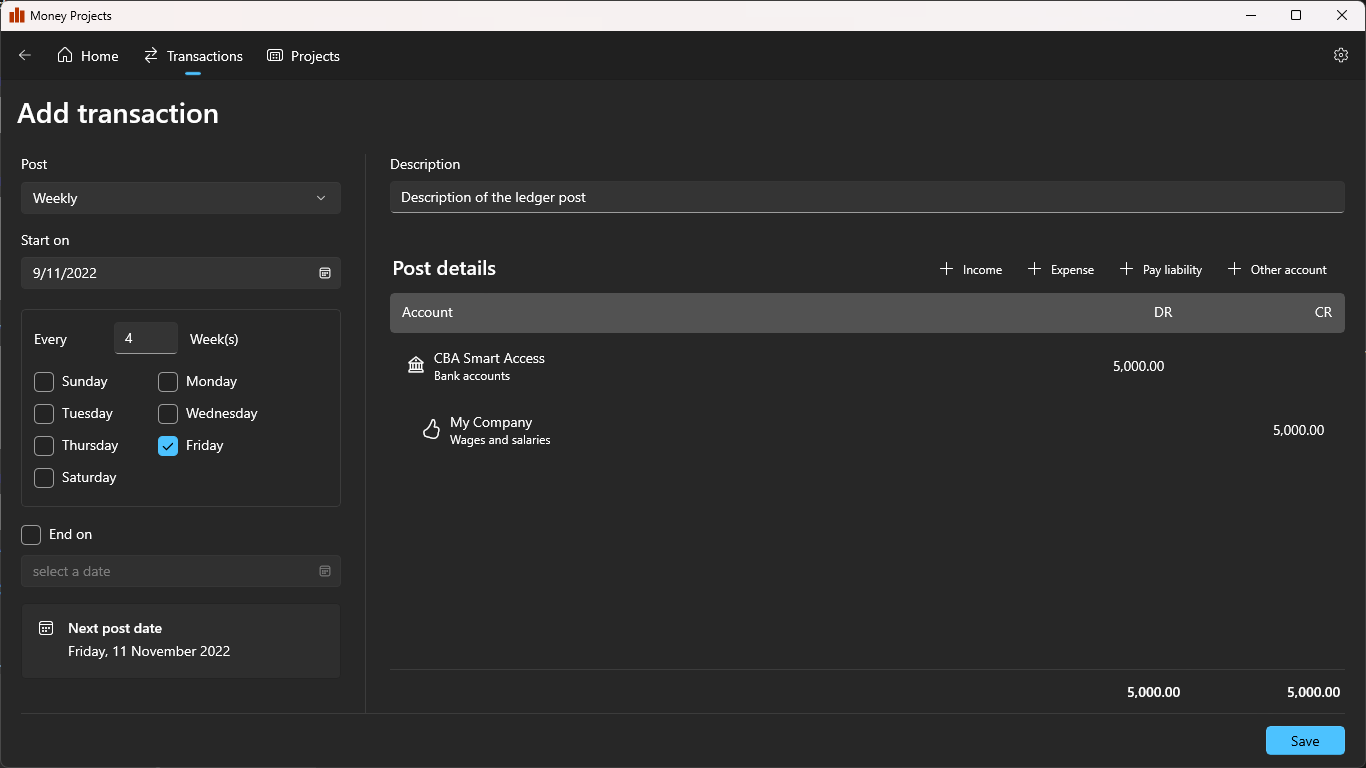Click the bank icon beside CBA Smart Access
Viewport: 1366px width, 768px height.
[416, 365]
